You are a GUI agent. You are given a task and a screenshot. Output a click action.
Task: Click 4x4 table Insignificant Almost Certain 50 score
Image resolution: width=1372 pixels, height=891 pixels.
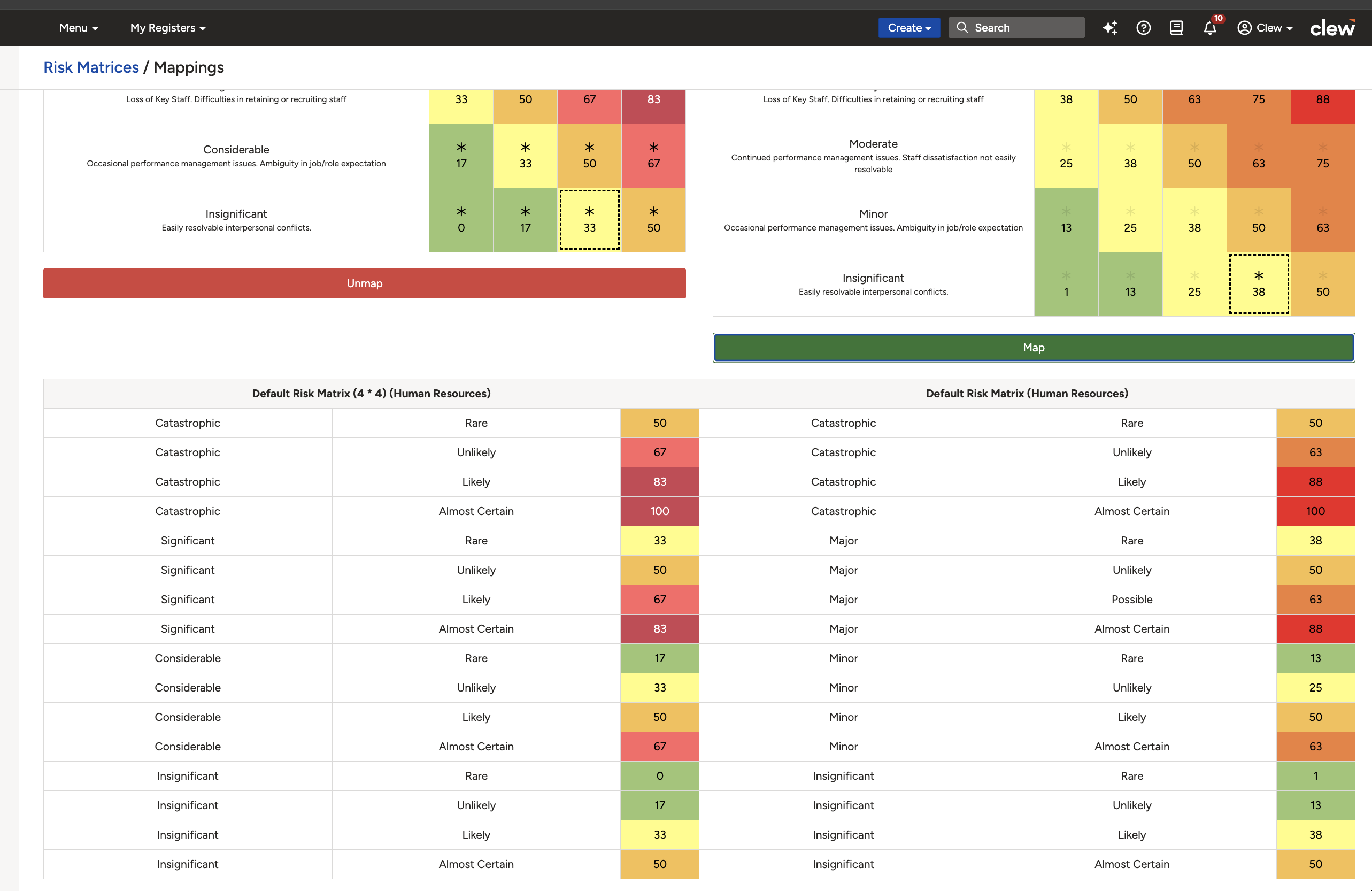pos(659,864)
